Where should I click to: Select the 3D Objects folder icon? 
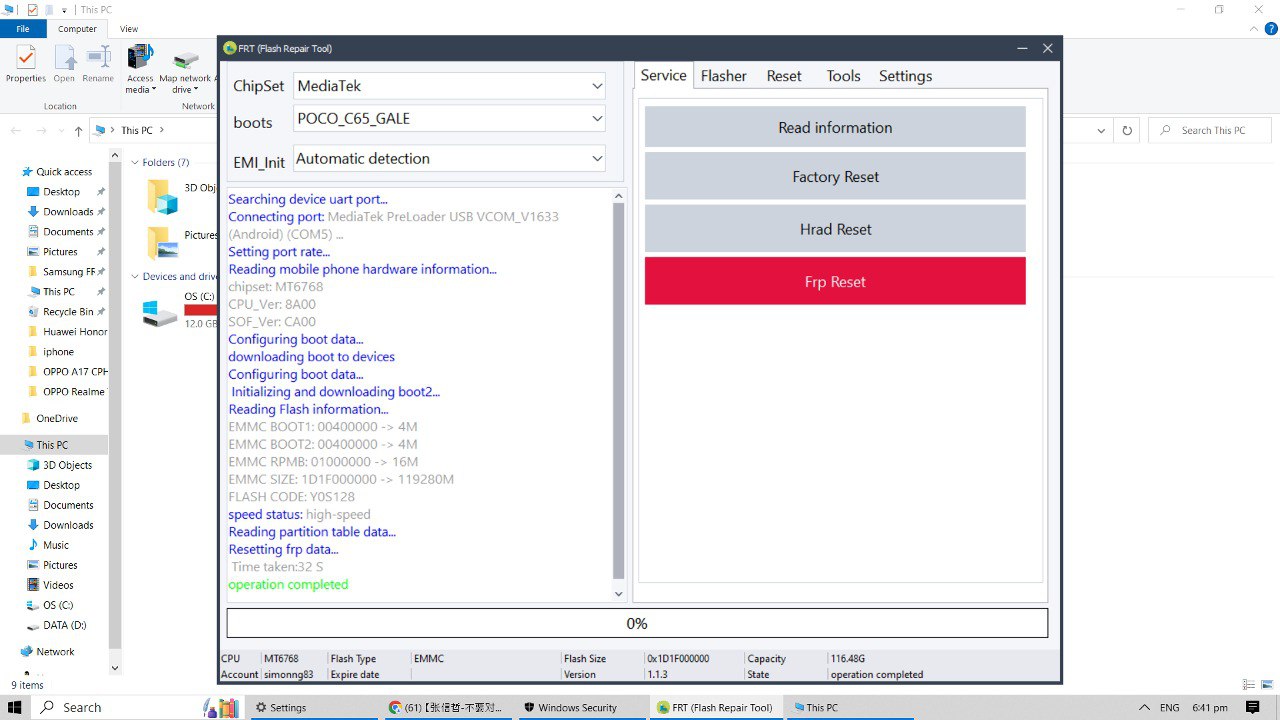click(163, 197)
